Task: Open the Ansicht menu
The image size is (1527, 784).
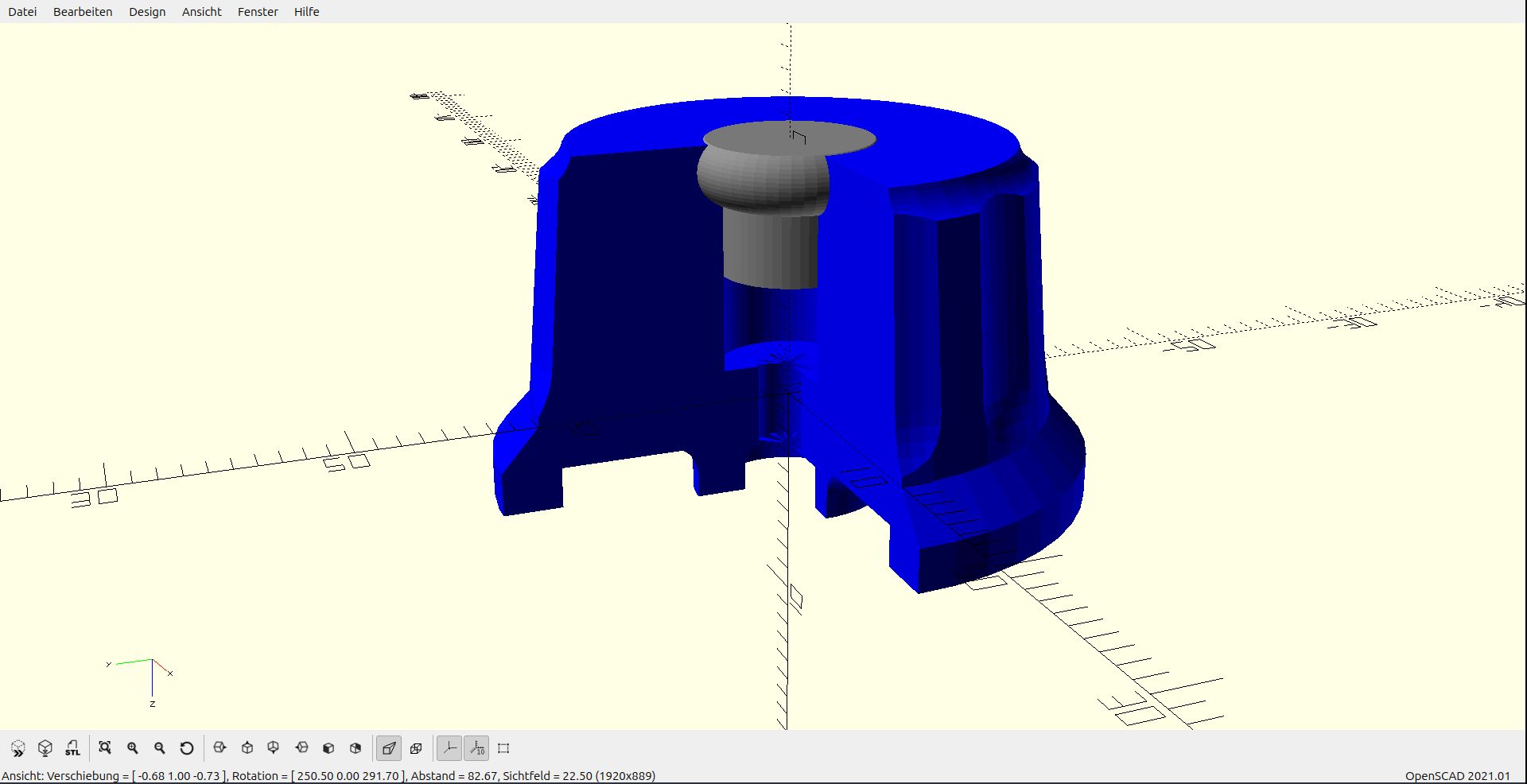Action: tap(202, 12)
